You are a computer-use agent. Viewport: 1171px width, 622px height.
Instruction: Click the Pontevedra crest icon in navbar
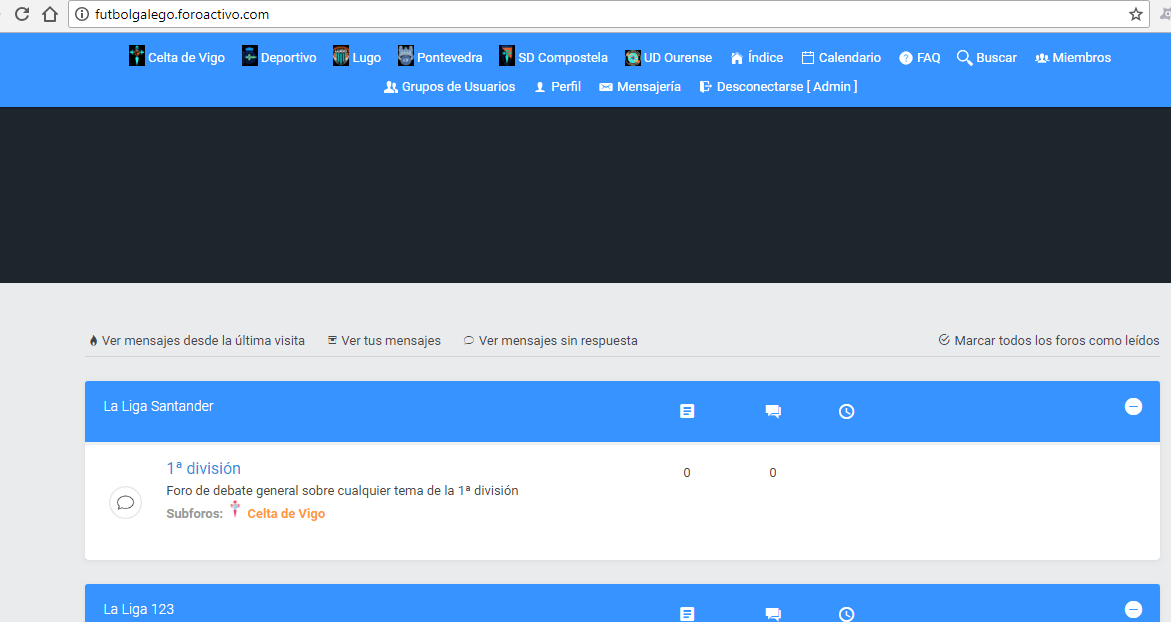[406, 55]
